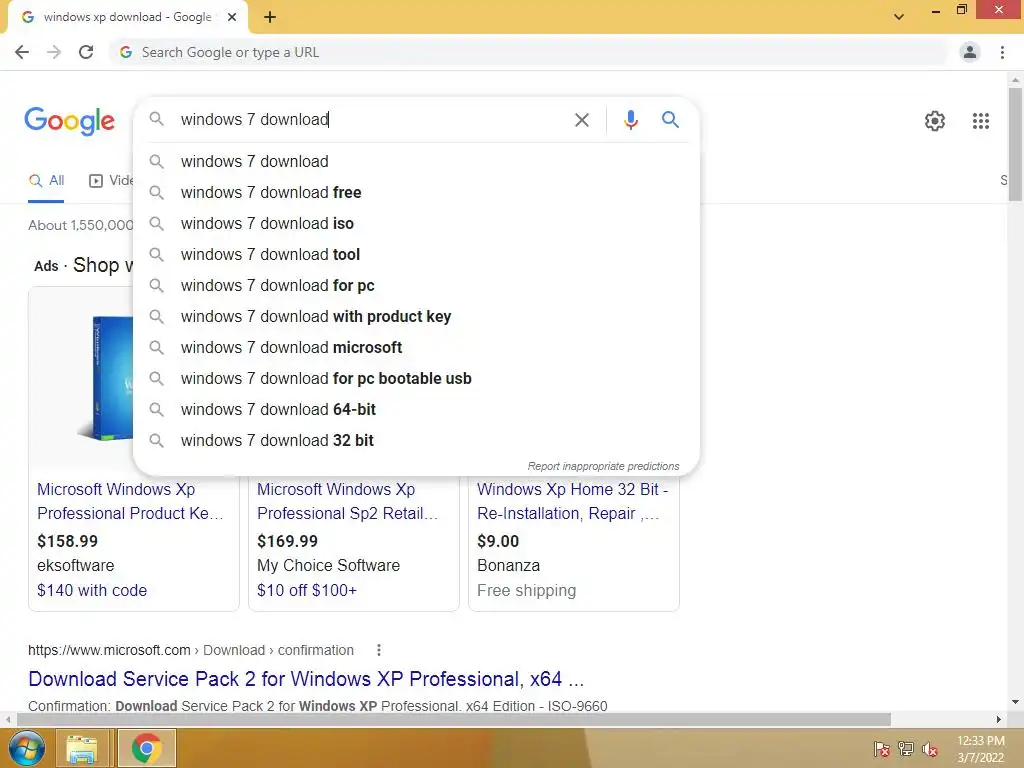Open Action Center flag tray icon
This screenshot has width=1024, height=768.
pos(882,749)
